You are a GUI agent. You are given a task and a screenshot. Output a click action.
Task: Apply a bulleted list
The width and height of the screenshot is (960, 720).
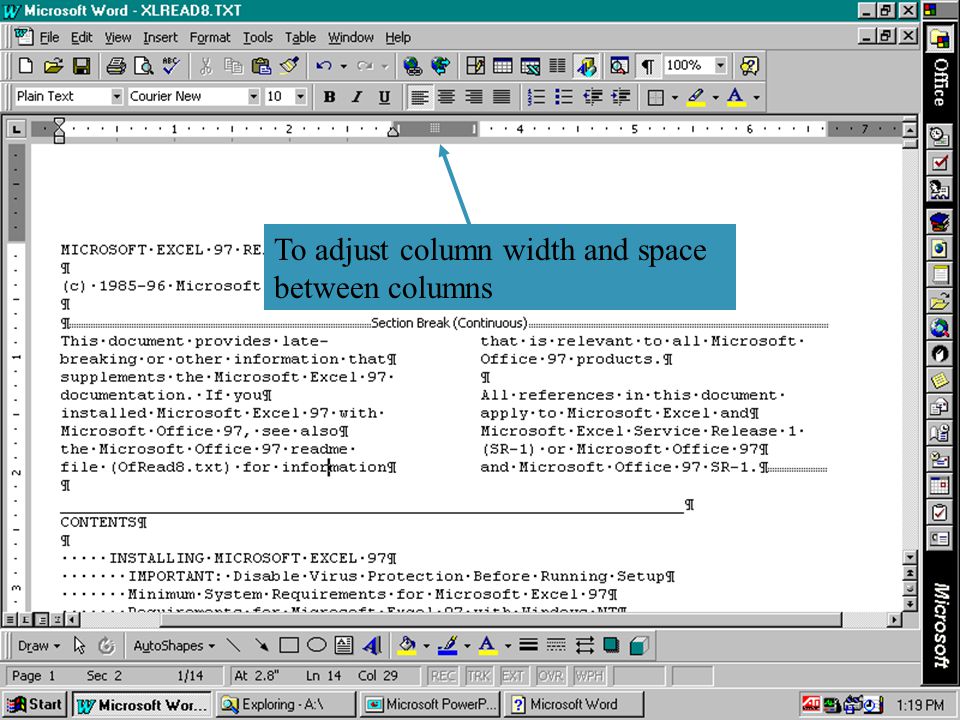coord(564,97)
